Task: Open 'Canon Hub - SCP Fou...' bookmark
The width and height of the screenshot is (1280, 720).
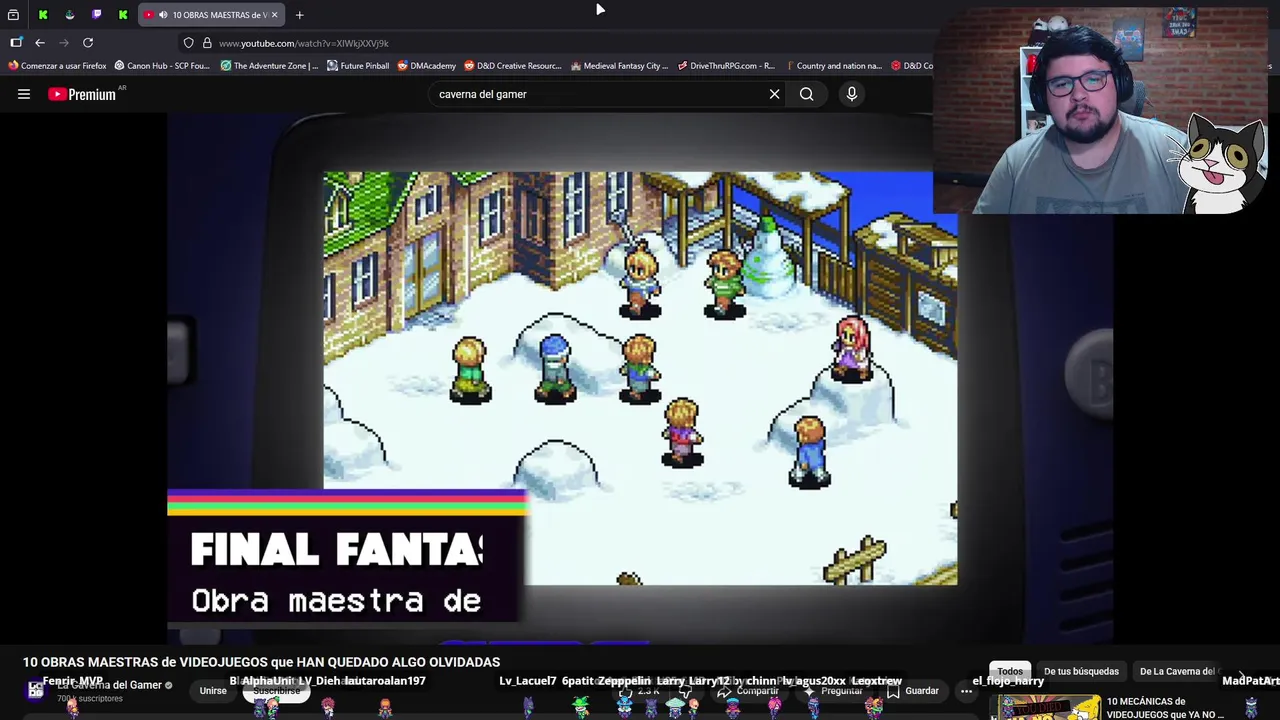Action: [162, 66]
